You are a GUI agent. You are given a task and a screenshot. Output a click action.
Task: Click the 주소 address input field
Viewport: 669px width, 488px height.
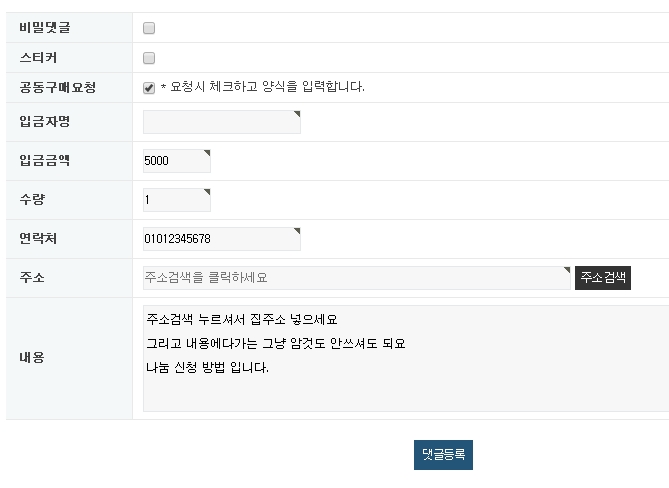(356, 278)
